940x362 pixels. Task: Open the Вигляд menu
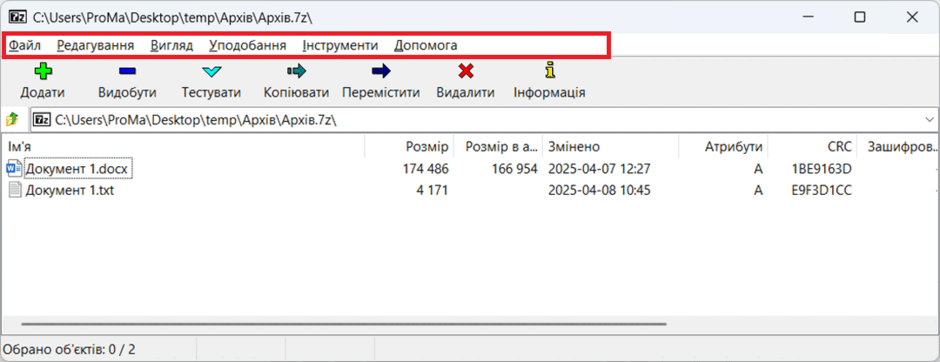point(172,46)
